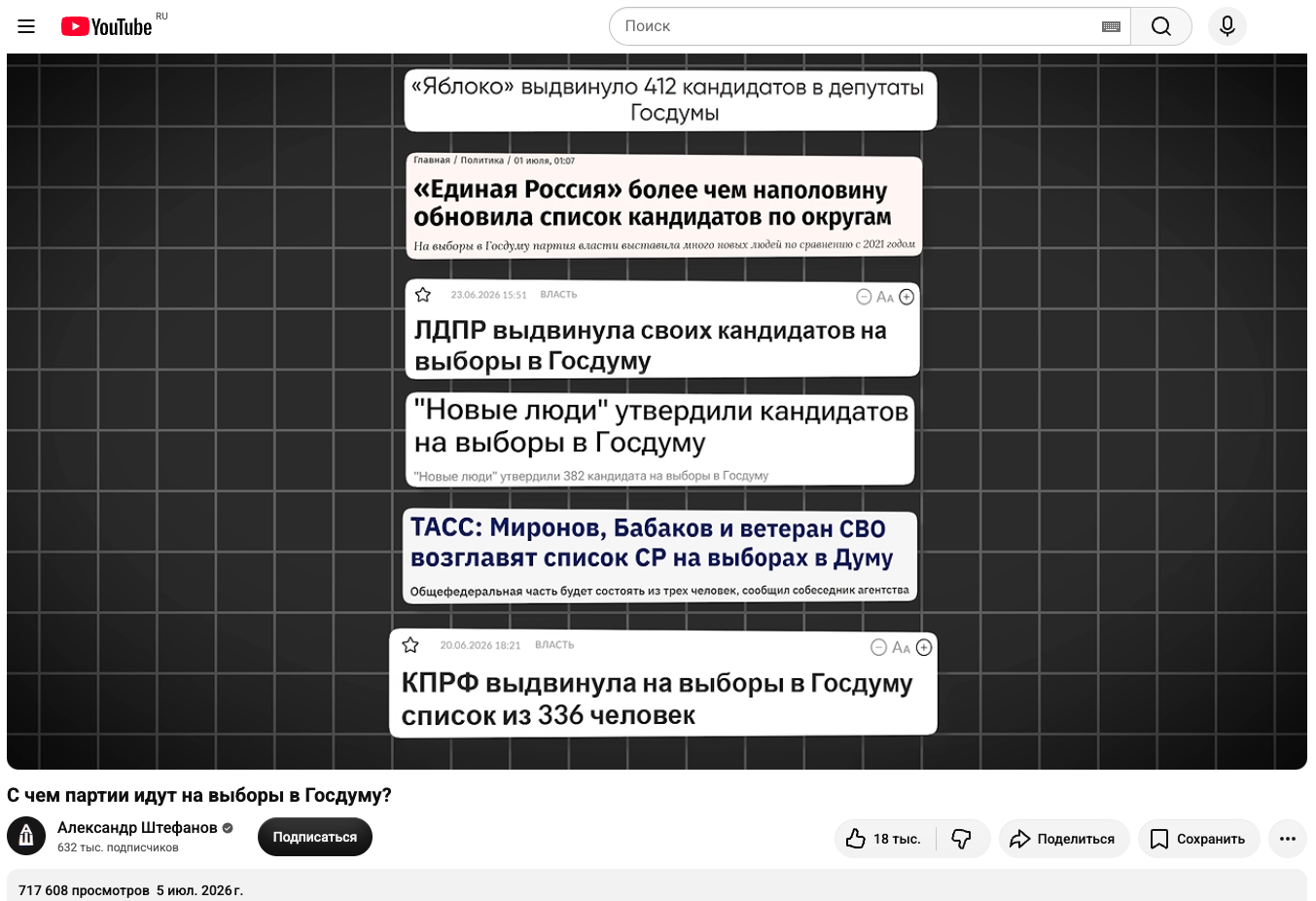The image size is (1316, 901).
Task: Like the video with thumbs up
Action: point(883,839)
